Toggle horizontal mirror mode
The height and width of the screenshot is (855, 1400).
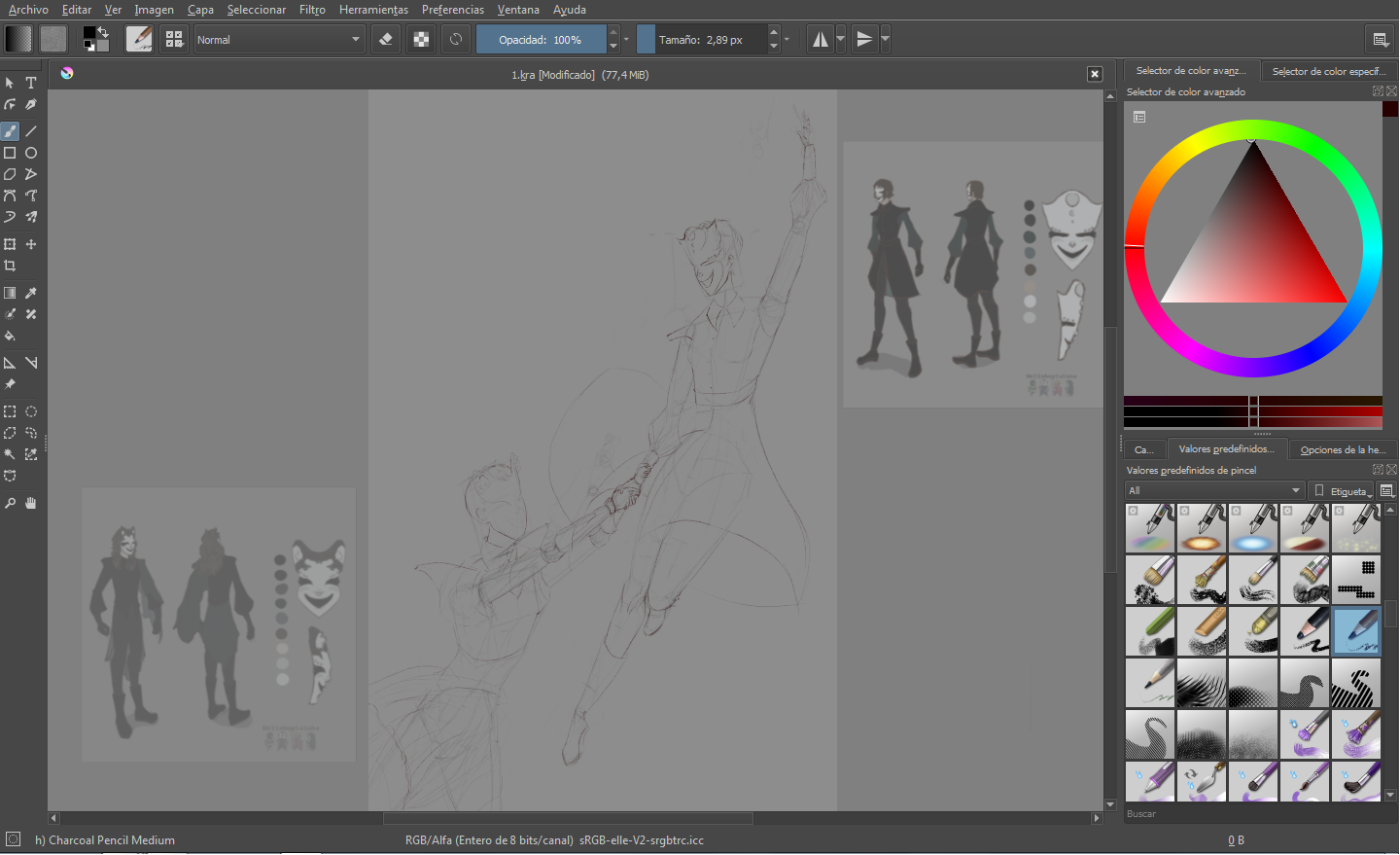pos(821,40)
